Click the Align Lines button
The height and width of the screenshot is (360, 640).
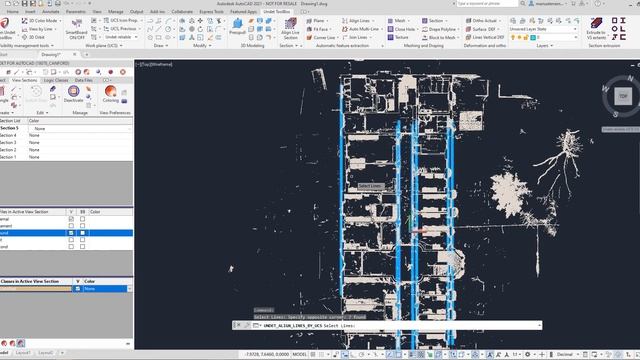click(x=356, y=20)
